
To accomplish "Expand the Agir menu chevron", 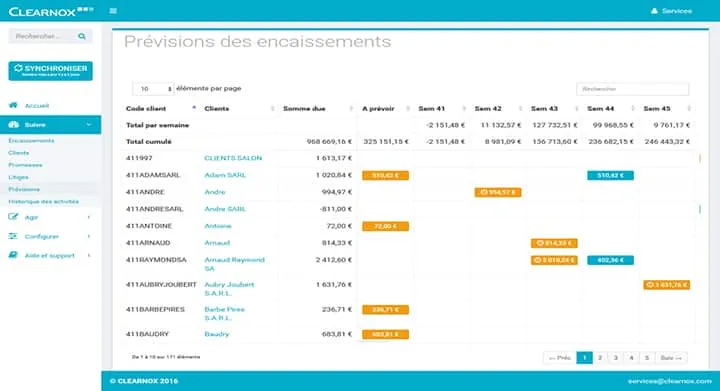I will 89,217.
